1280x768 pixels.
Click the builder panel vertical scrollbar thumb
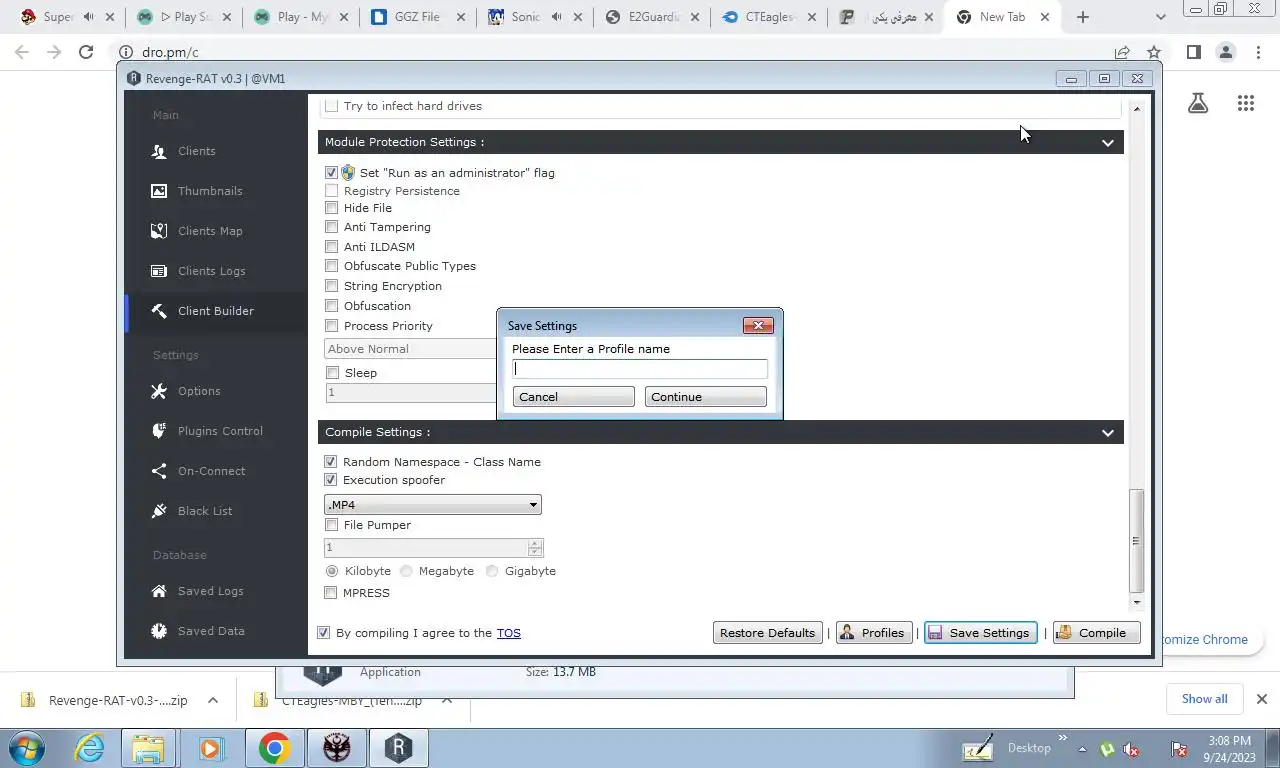pos(1136,541)
